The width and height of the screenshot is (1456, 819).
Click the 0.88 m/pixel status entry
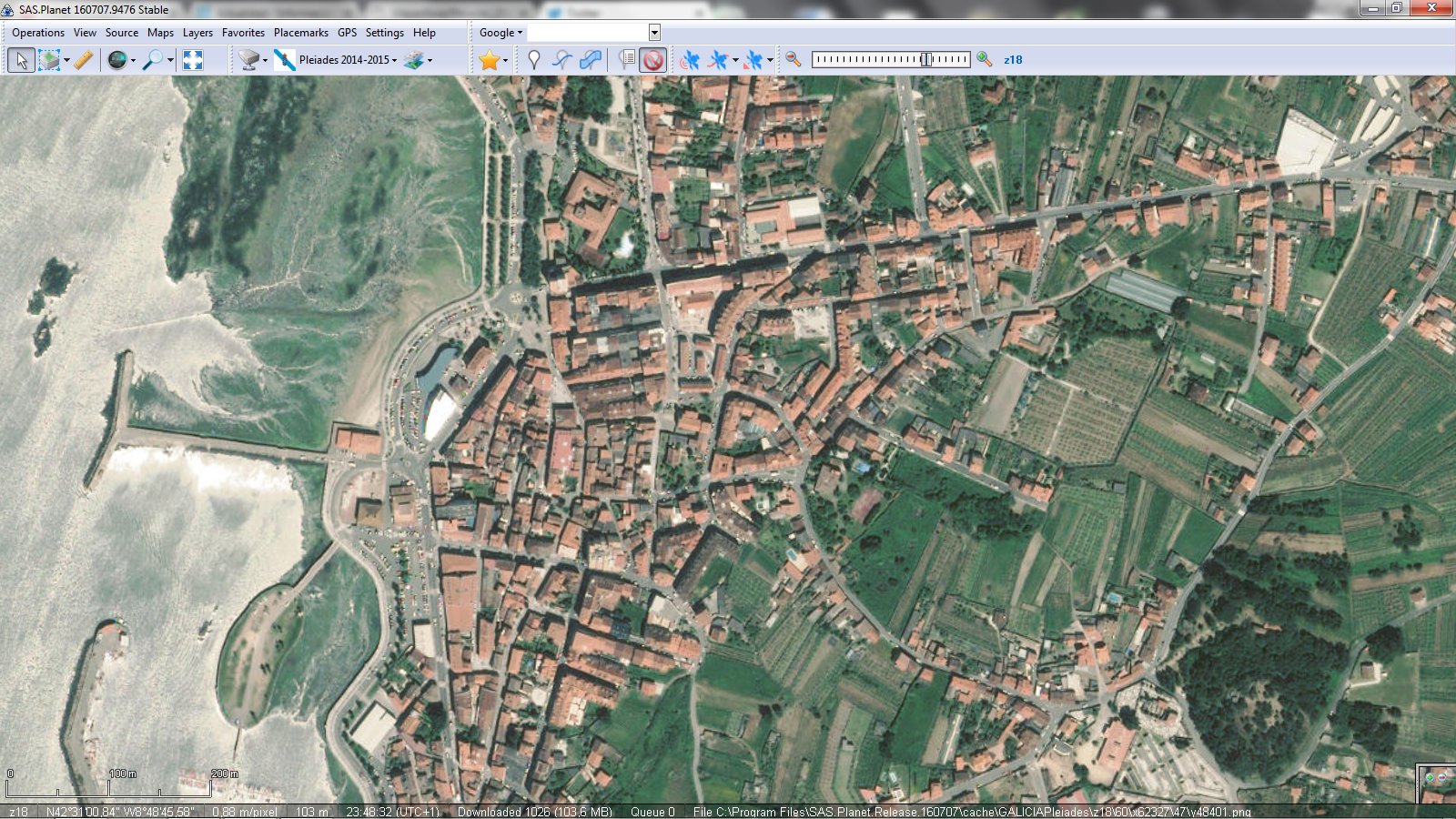(x=245, y=812)
